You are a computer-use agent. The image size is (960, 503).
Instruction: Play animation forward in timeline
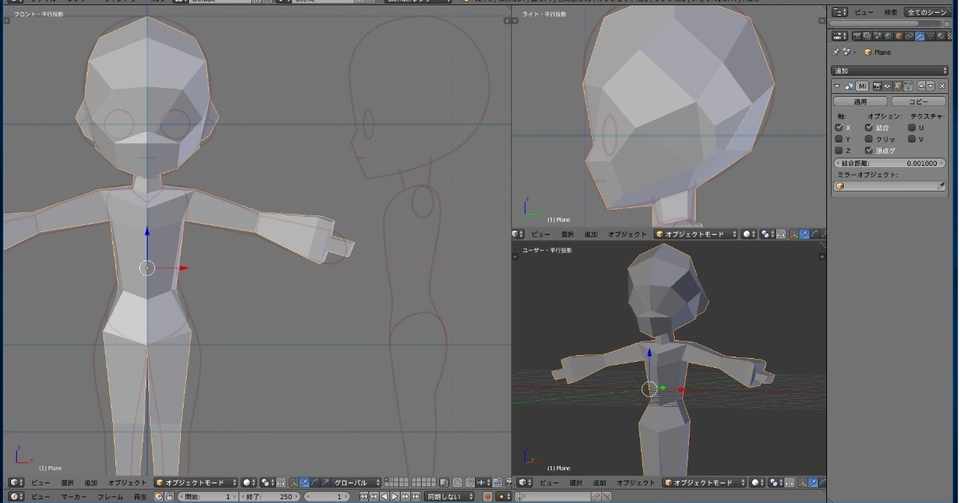(396, 496)
